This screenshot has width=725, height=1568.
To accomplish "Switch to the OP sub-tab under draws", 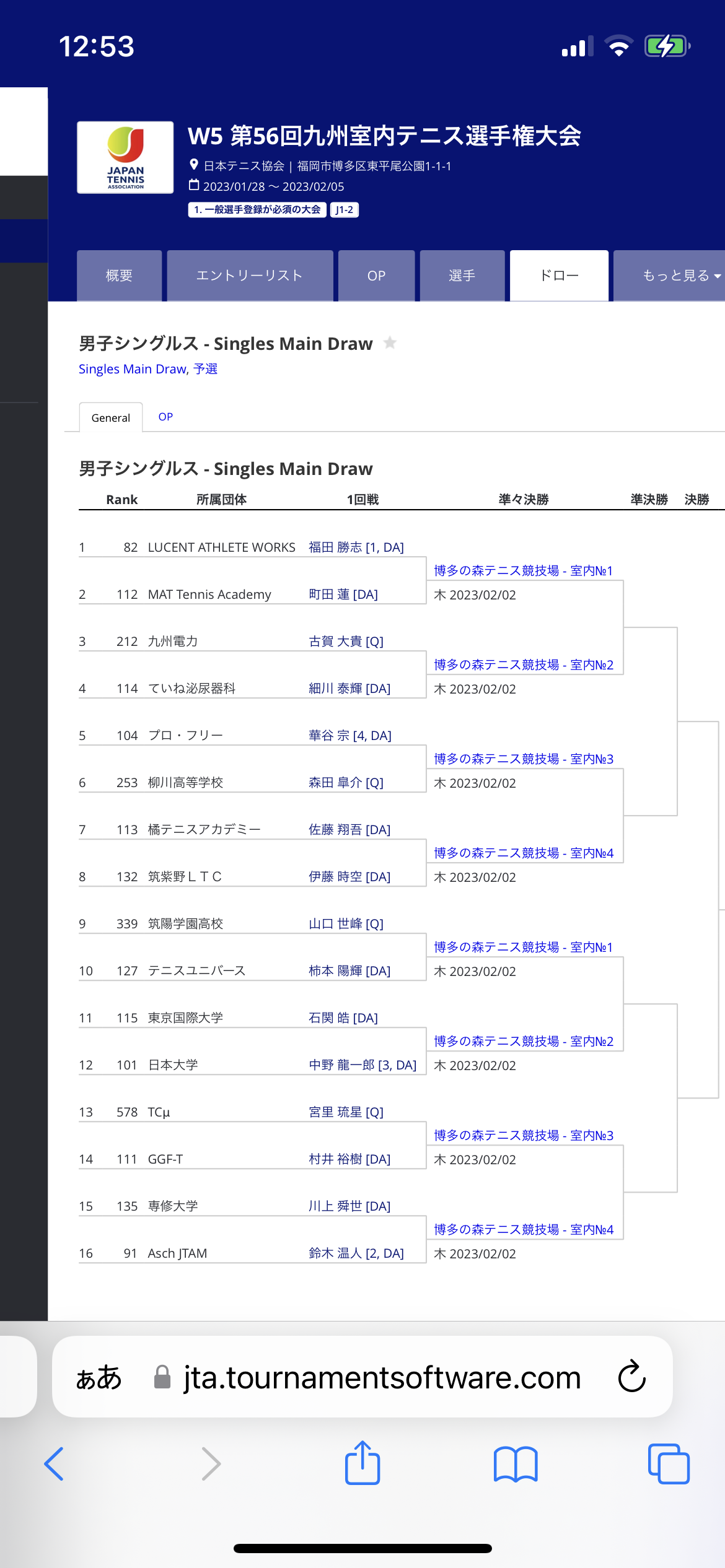I will (x=165, y=417).
